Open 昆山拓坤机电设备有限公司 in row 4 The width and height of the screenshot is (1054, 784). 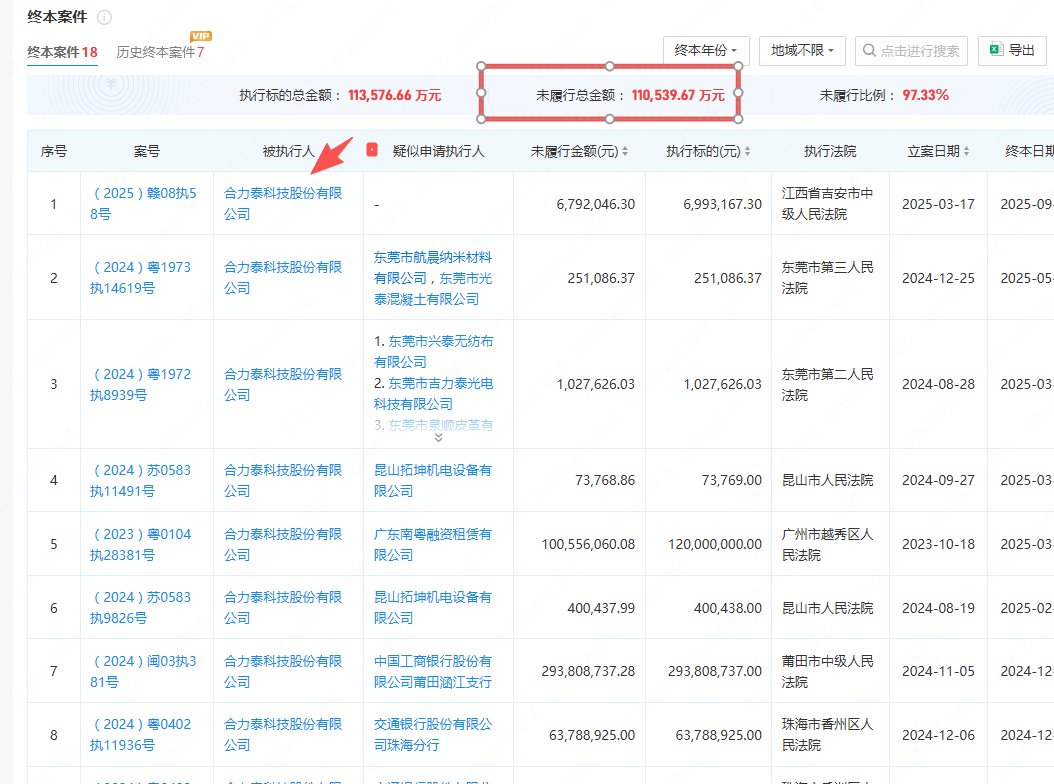tap(433, 481)
